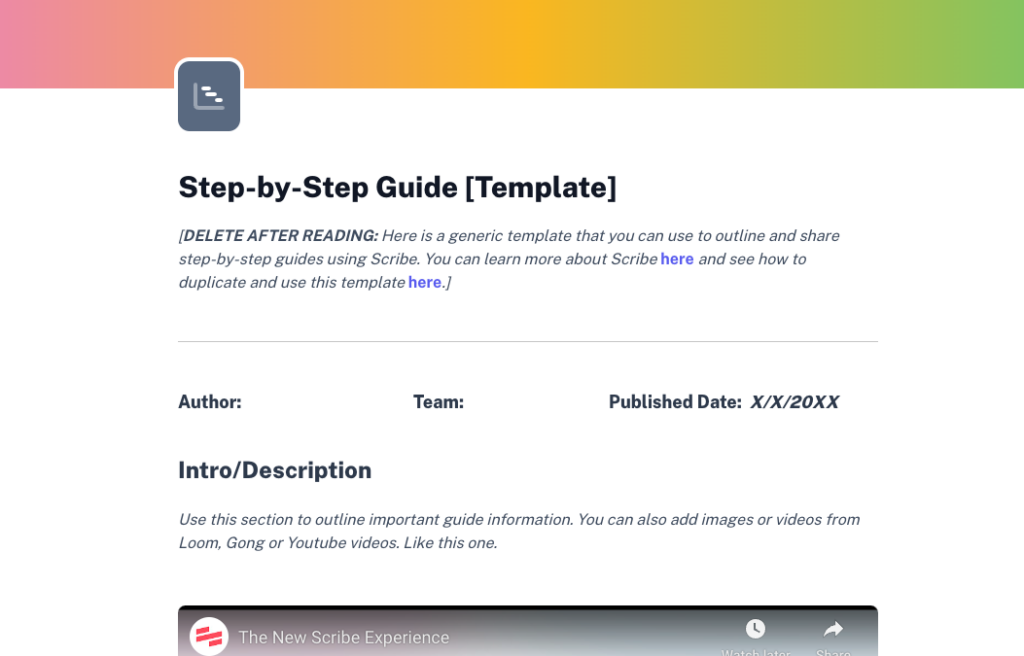
Task: Click the page icon above the title
Action: pos(209,96)
